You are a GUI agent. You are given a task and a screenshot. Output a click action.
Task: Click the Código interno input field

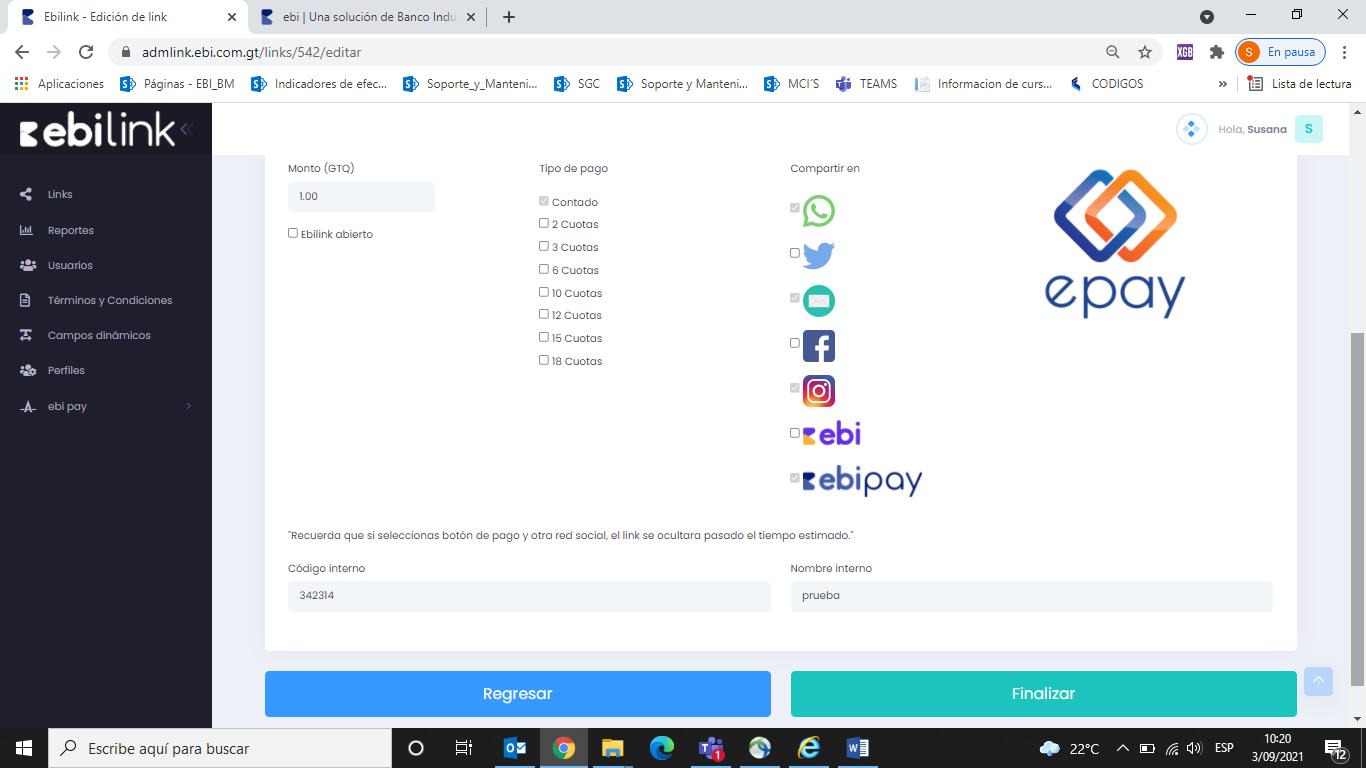tap(529, 596)
